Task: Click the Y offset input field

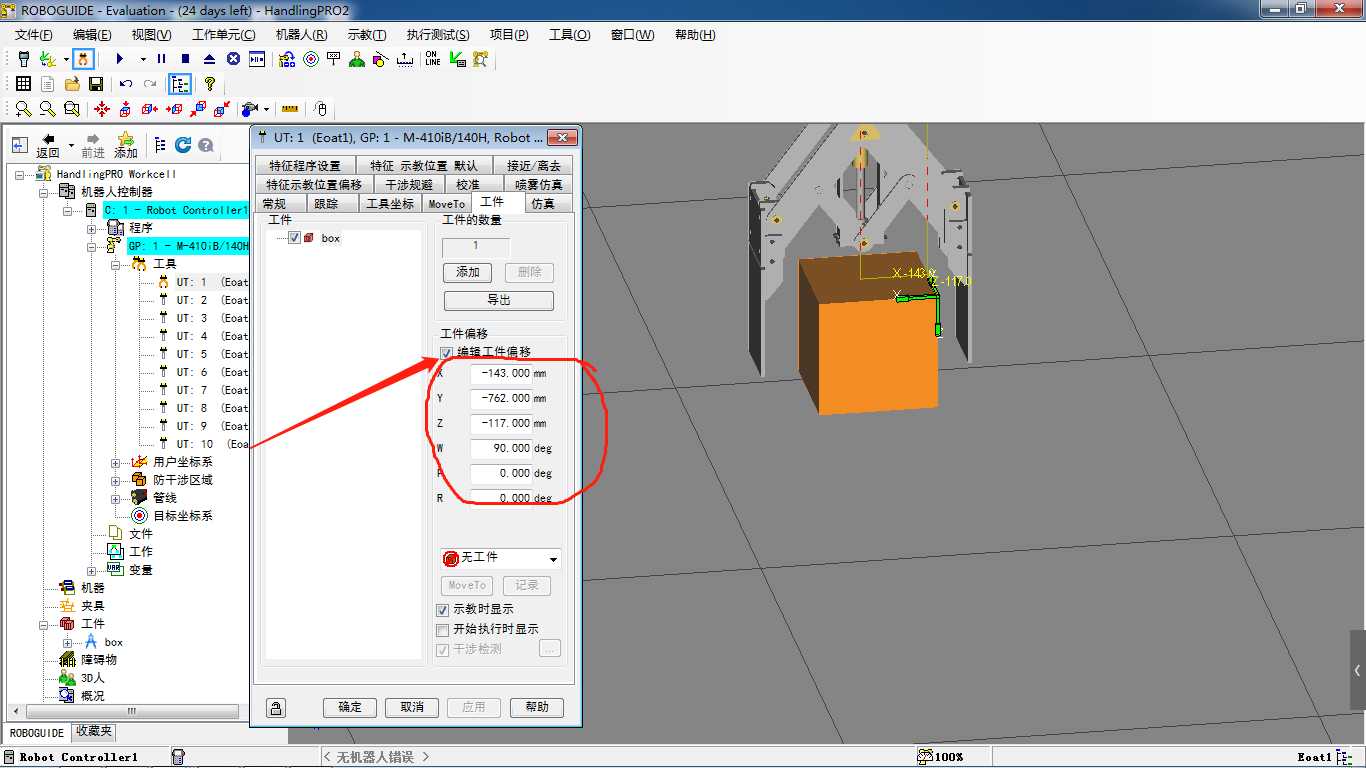Action: (x=501, y=398)
